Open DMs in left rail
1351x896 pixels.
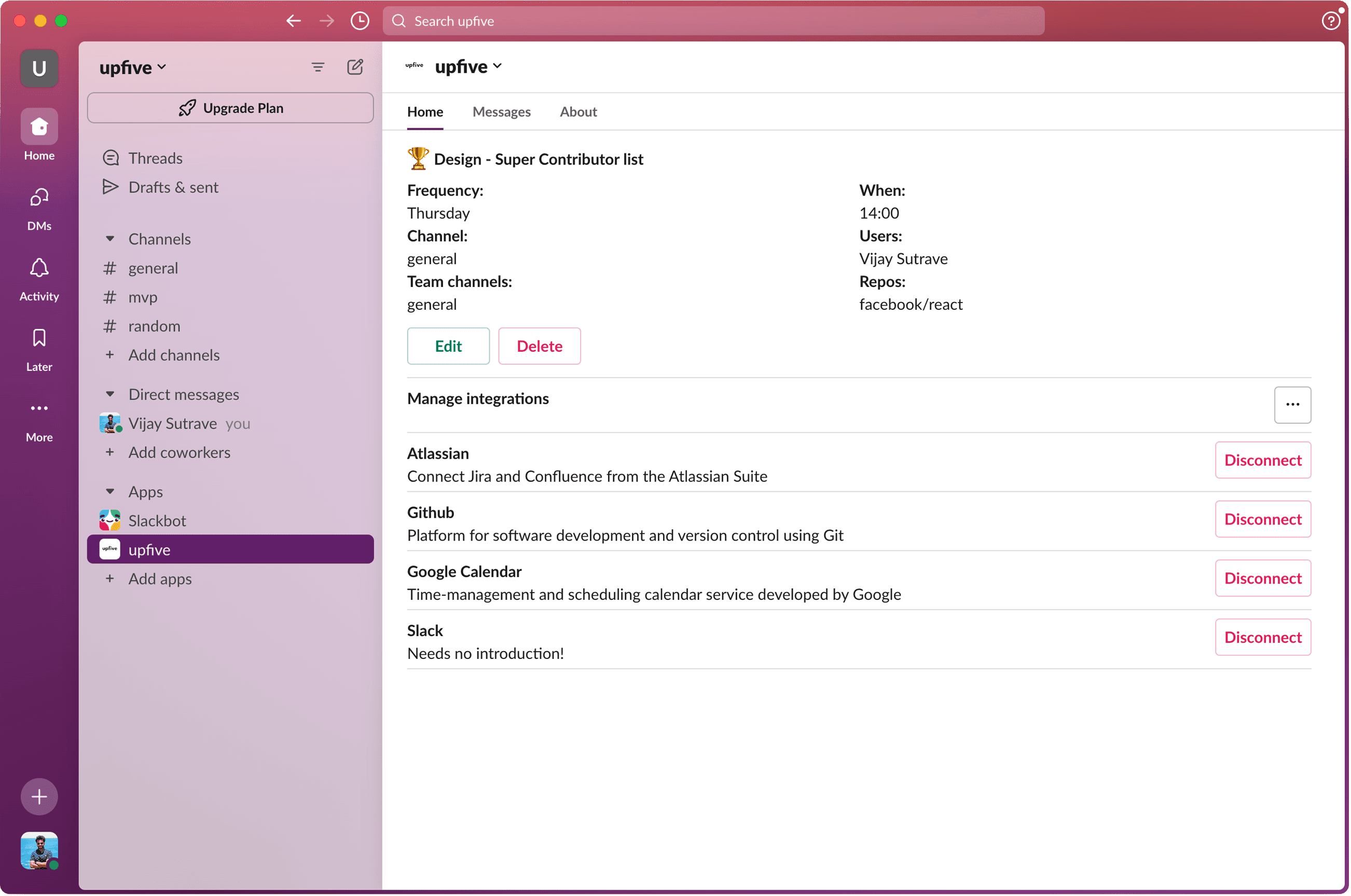coord(39,209)
